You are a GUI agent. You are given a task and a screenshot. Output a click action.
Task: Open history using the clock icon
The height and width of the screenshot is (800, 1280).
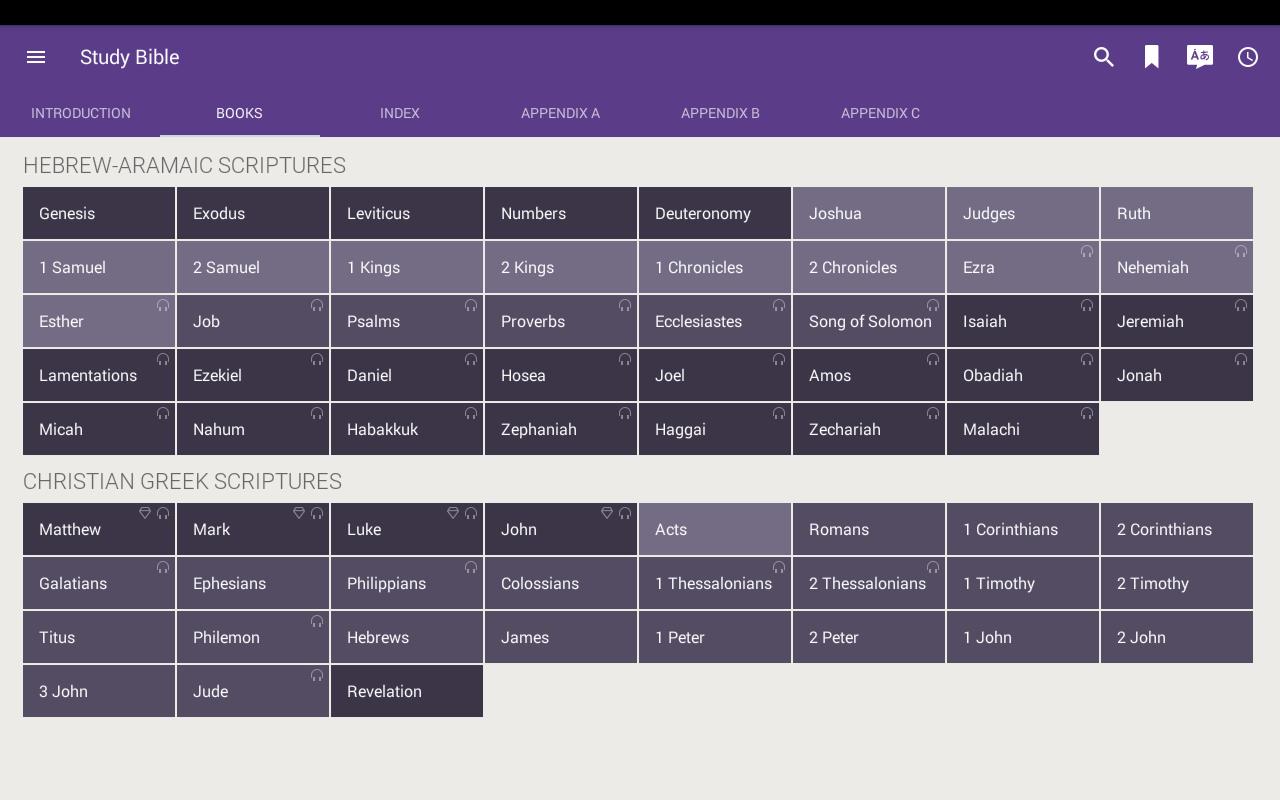[1247, 57]
